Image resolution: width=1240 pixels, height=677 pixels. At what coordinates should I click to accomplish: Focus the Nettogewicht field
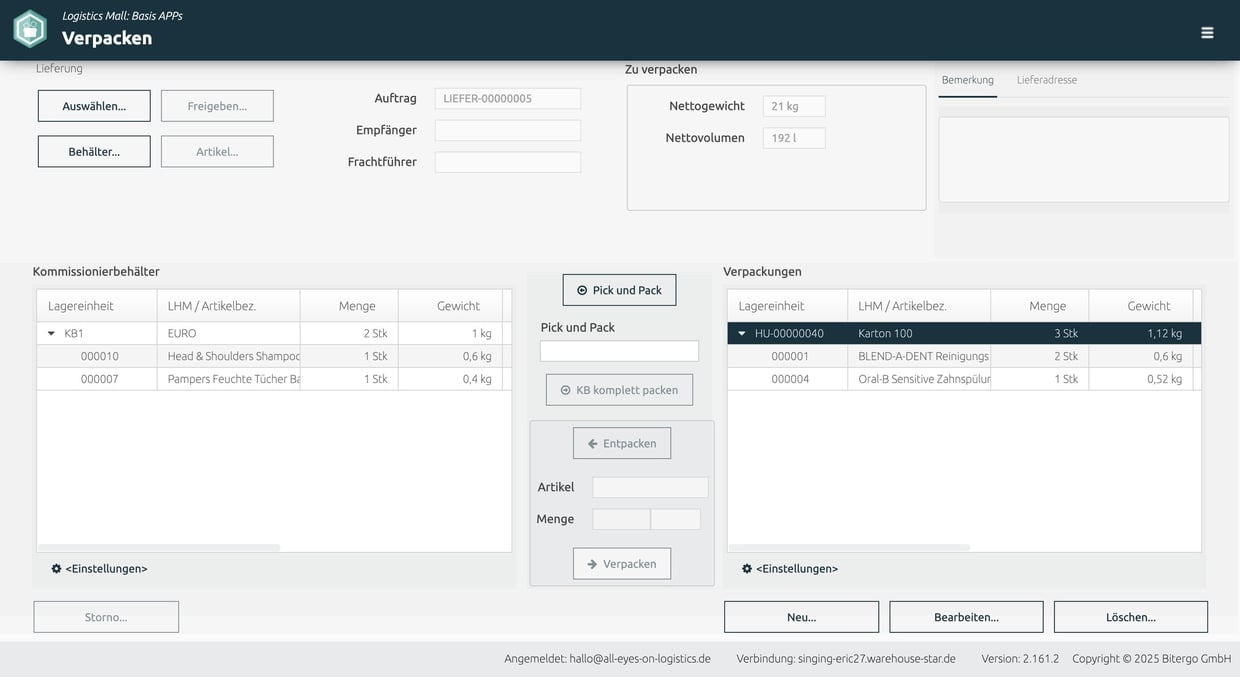point(794,106)
